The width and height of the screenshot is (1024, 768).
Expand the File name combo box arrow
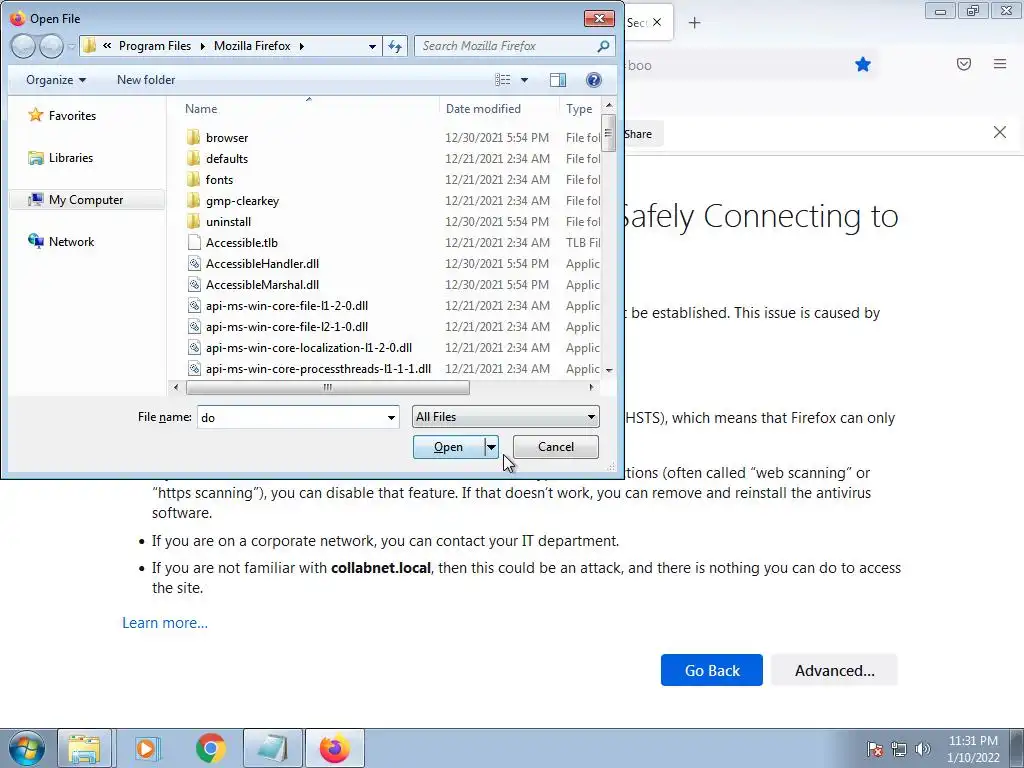391,417
